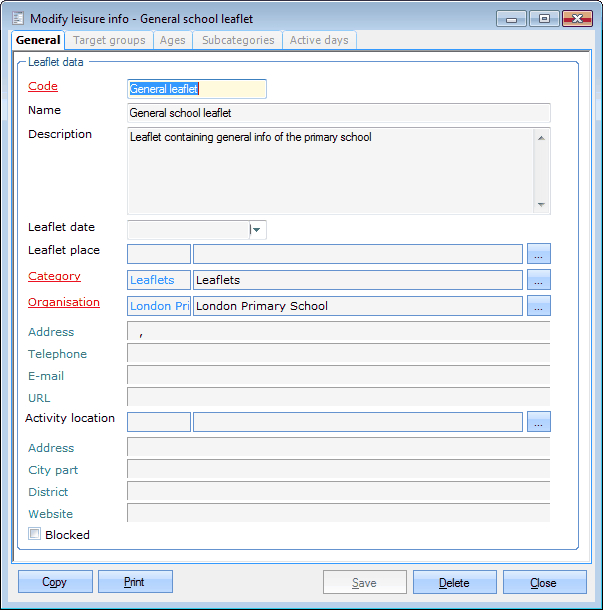Click the Leaflet date input field

[x=188, y=230]
